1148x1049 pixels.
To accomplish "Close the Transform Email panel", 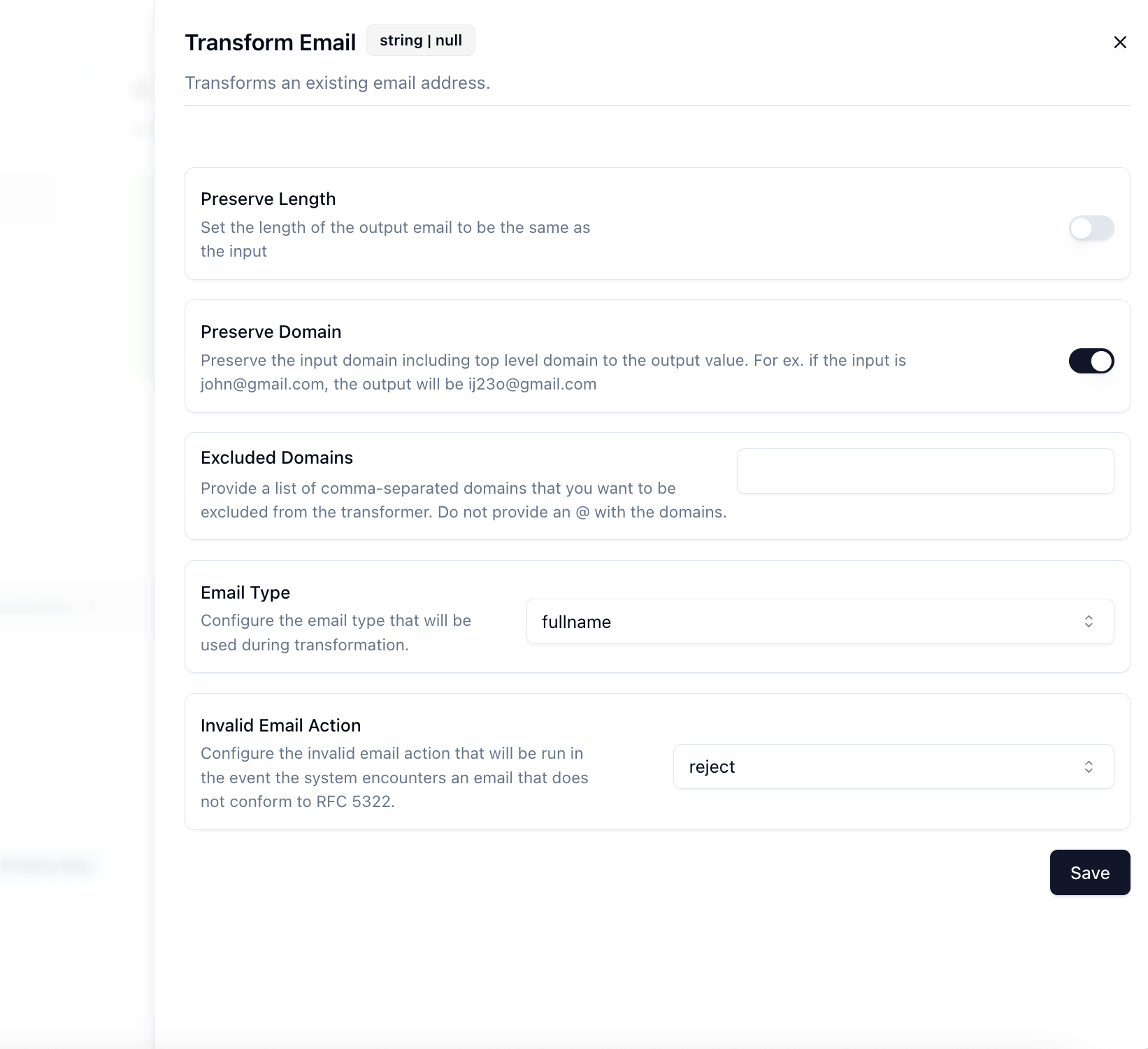I will click(1119, 43).
